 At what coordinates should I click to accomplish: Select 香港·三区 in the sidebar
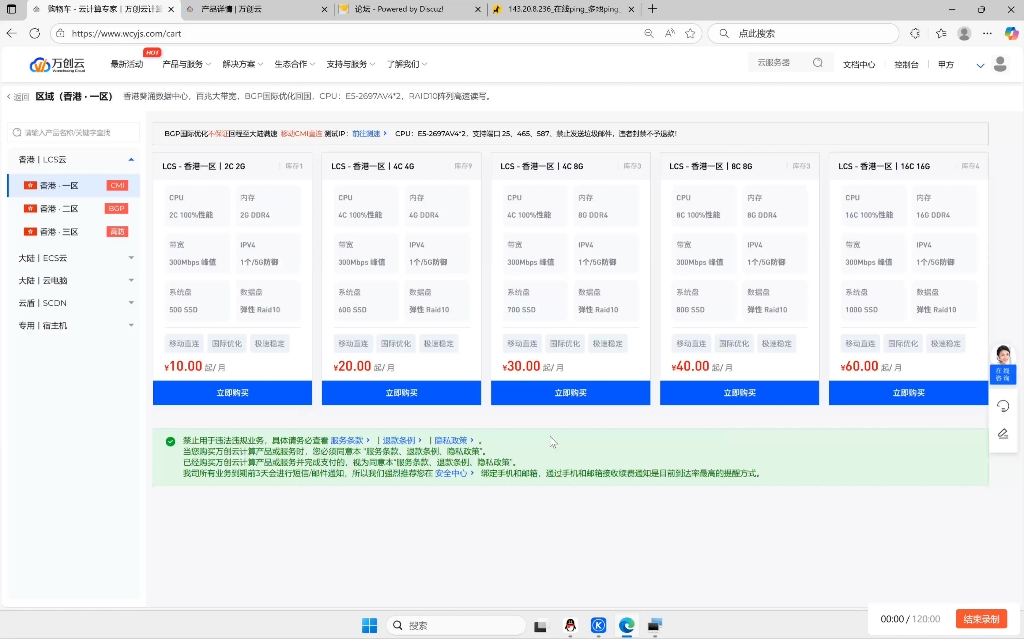pyautogui.click(x=73, y=232)
